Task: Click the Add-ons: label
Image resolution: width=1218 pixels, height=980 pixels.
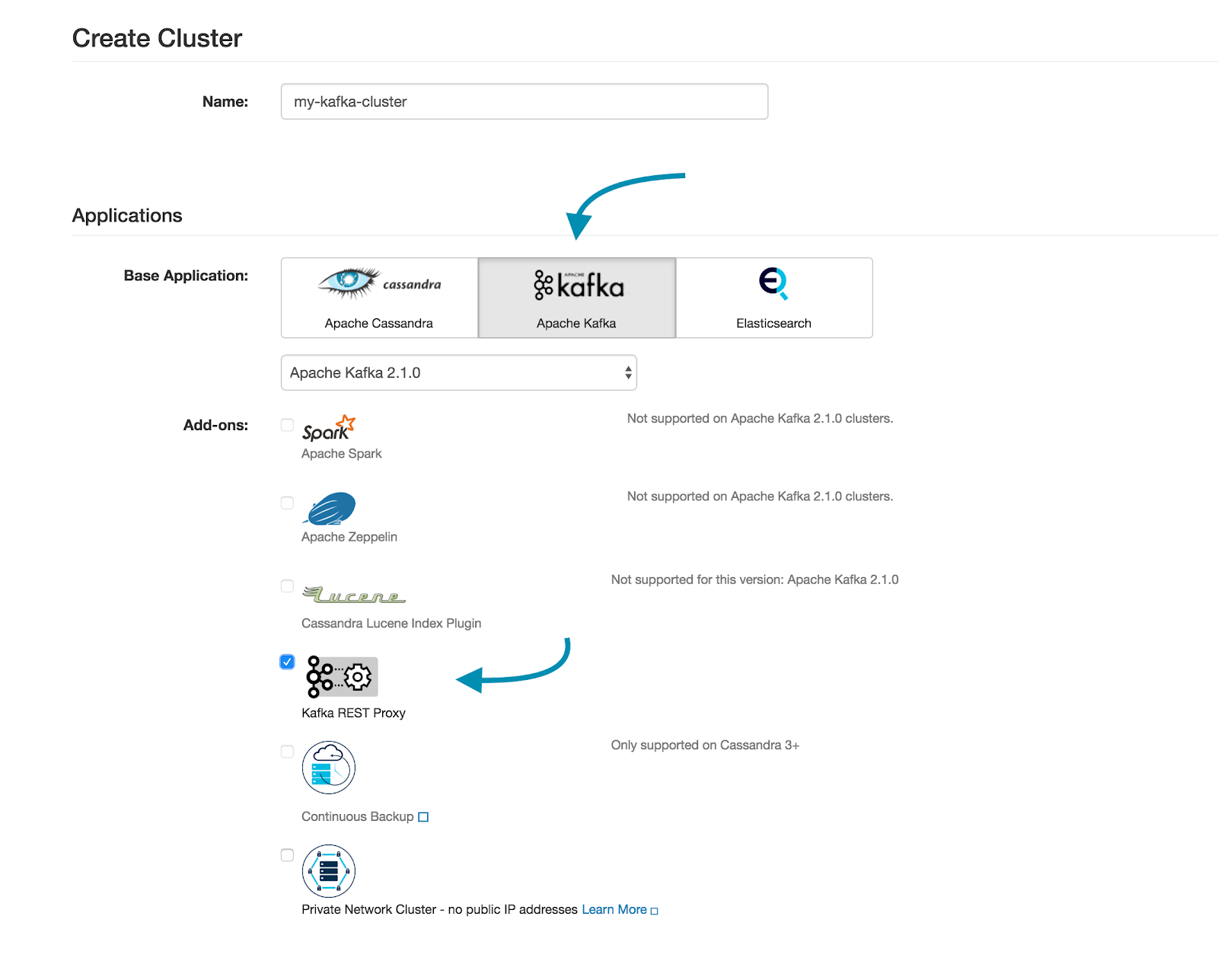Action: [x=215, y=425]
